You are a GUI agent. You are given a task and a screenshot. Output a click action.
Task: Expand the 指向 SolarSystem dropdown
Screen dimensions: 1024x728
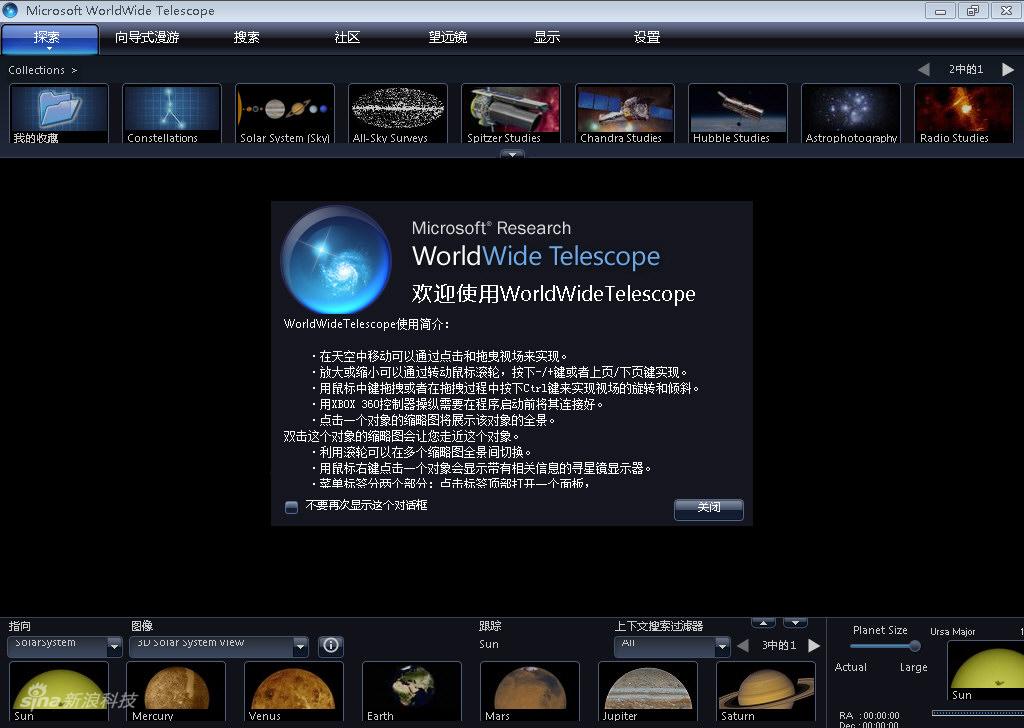(114, 647)
